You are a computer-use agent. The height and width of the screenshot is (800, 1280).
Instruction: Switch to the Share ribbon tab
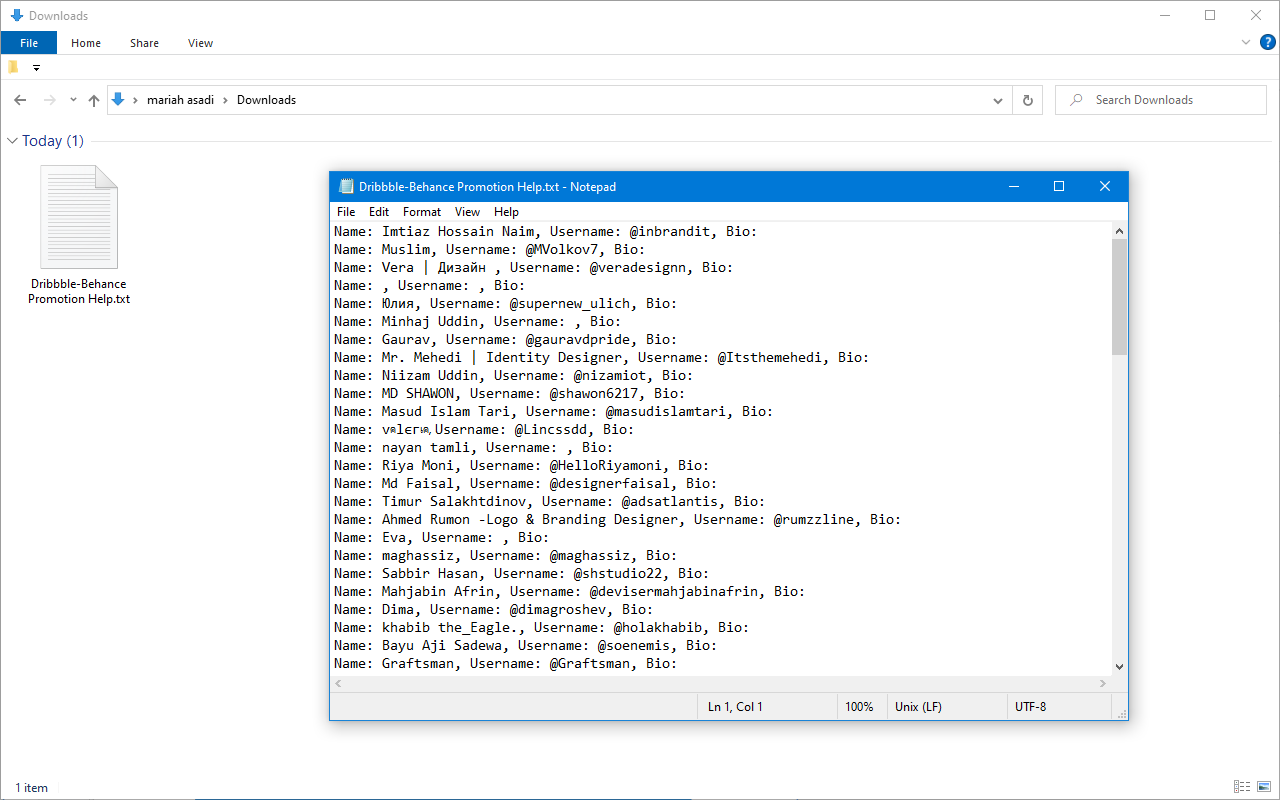click(144, 43)
